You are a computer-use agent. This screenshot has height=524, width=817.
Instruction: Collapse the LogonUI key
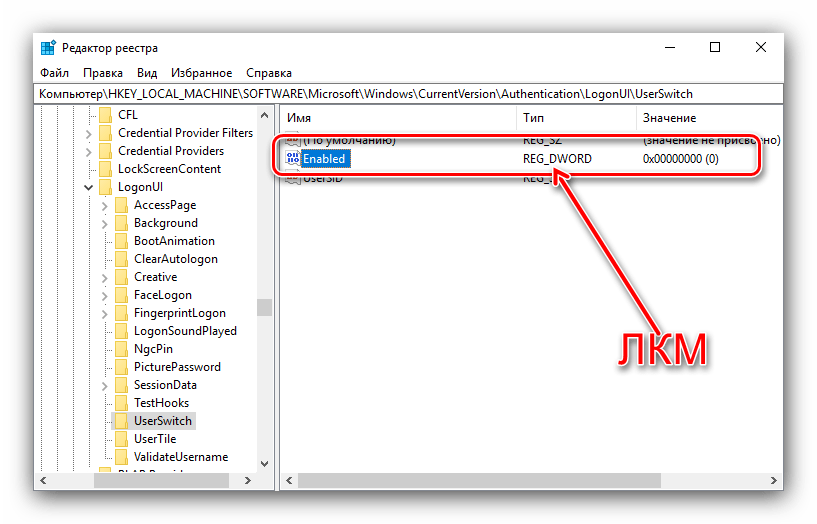coord(89,188)
